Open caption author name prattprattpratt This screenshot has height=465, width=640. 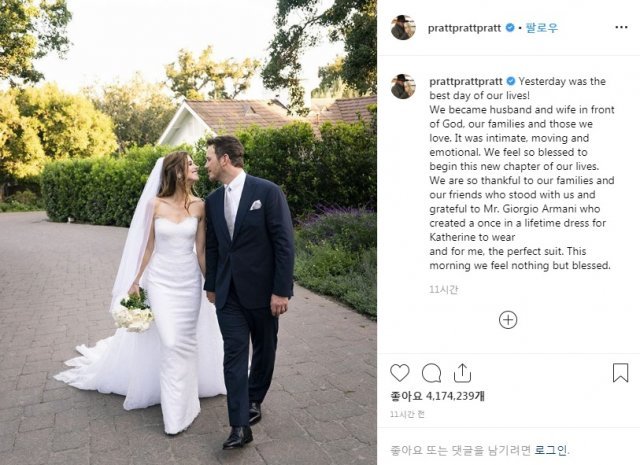[466, 81]
